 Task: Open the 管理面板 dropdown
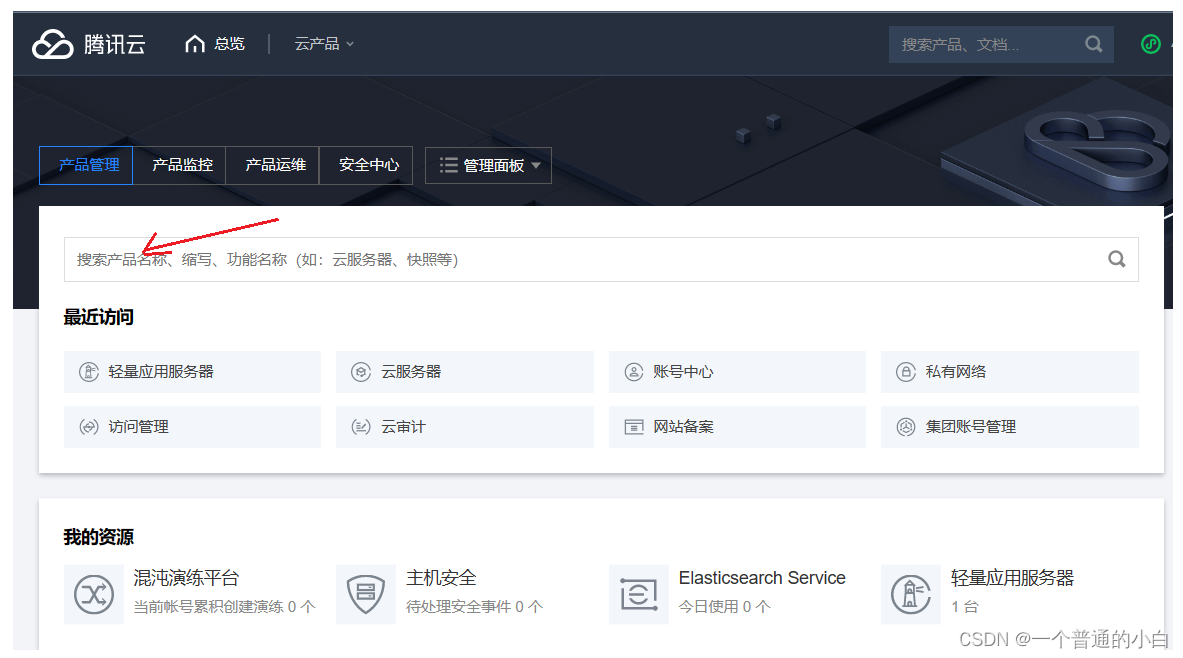pyautogui.click(x=488, y=165)
